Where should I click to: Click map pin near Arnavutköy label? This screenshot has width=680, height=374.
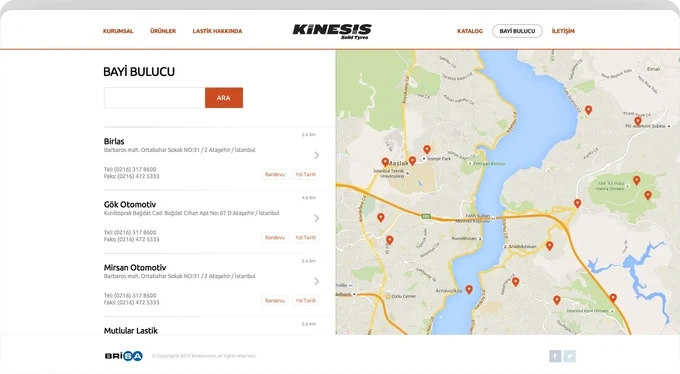click(469, 289)
